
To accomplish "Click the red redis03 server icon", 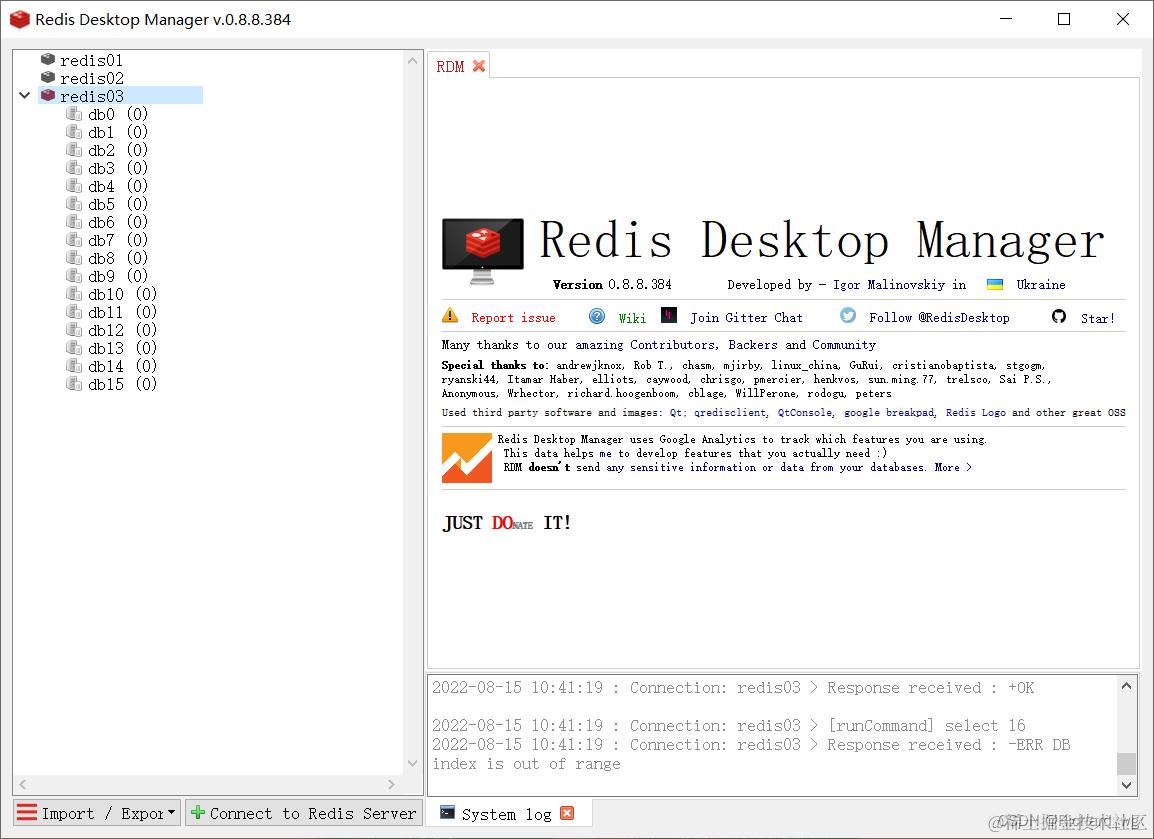I will (x=48, y=96).
